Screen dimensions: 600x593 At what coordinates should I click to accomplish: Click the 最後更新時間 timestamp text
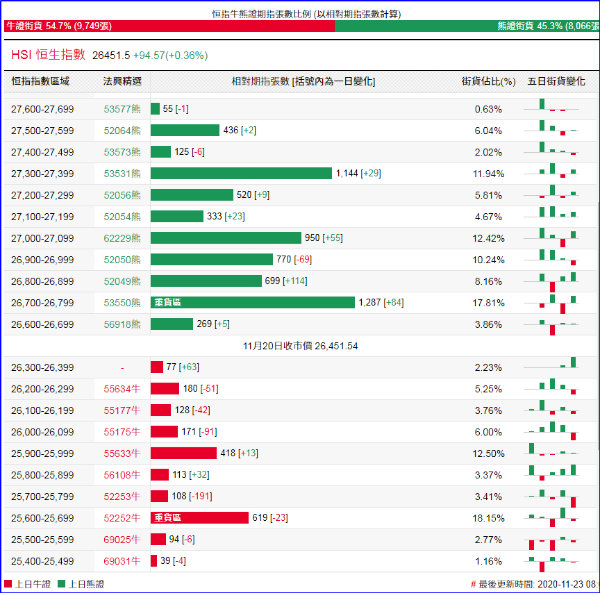tap(536, 584)
